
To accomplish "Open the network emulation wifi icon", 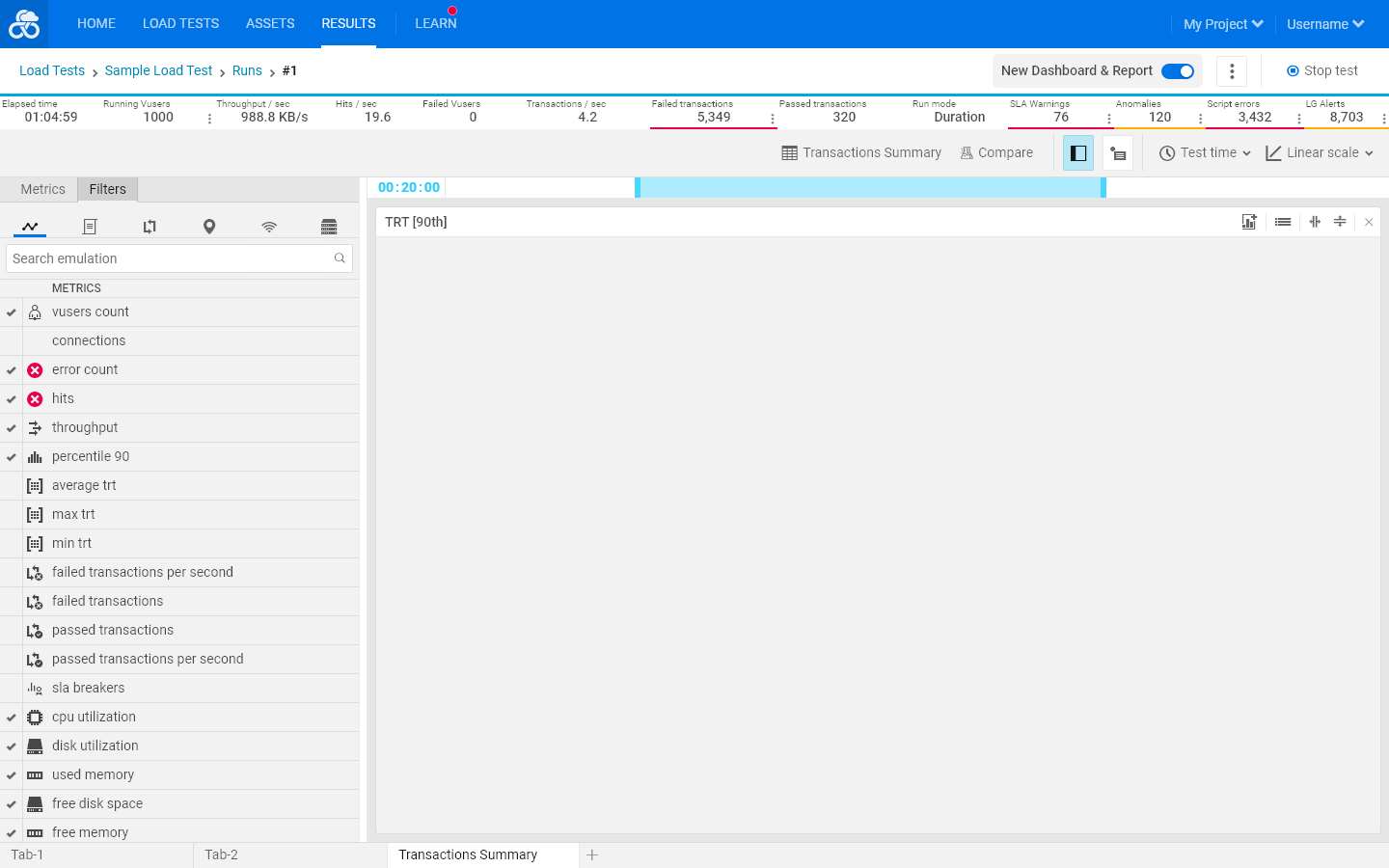I will pos(269,227).
